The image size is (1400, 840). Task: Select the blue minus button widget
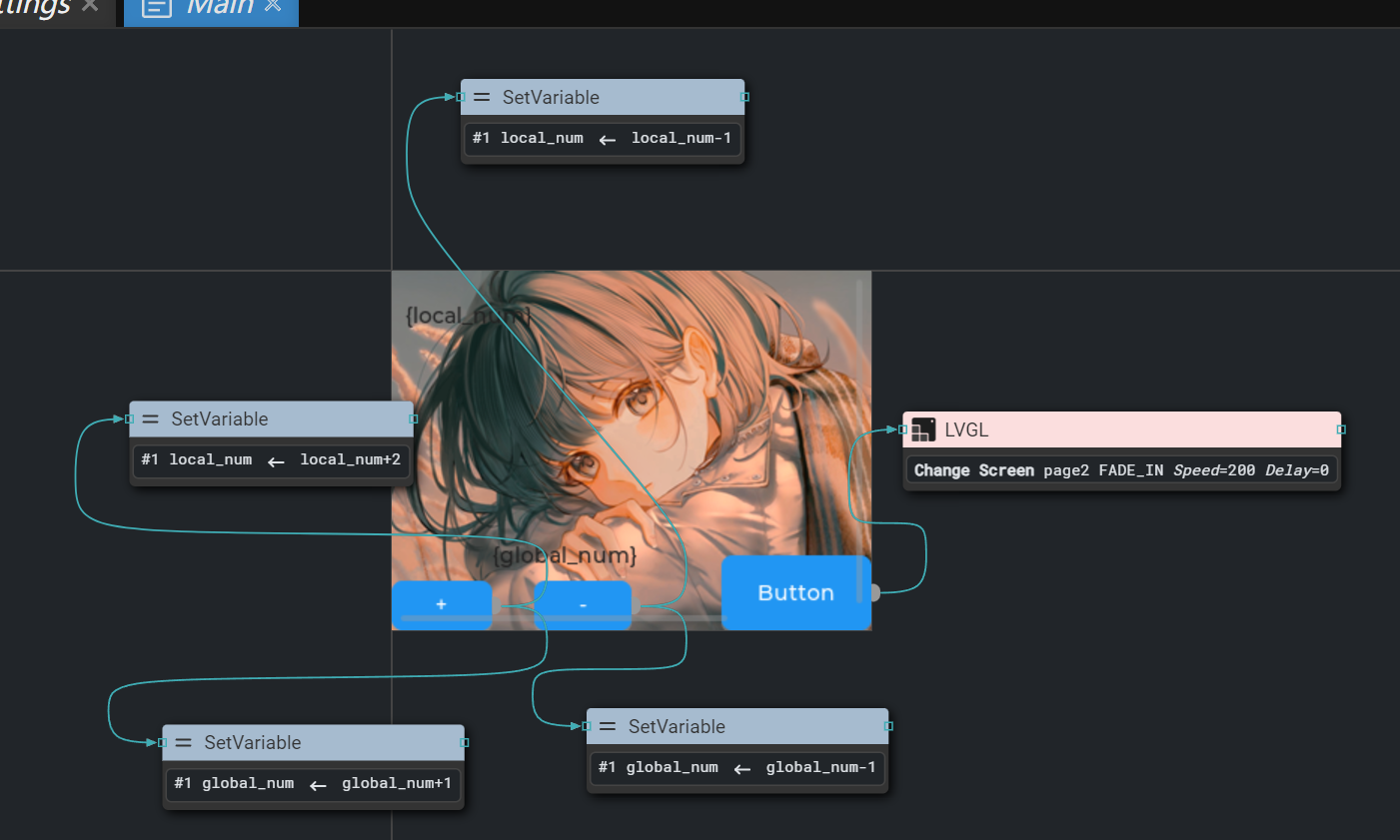point(583,605)
